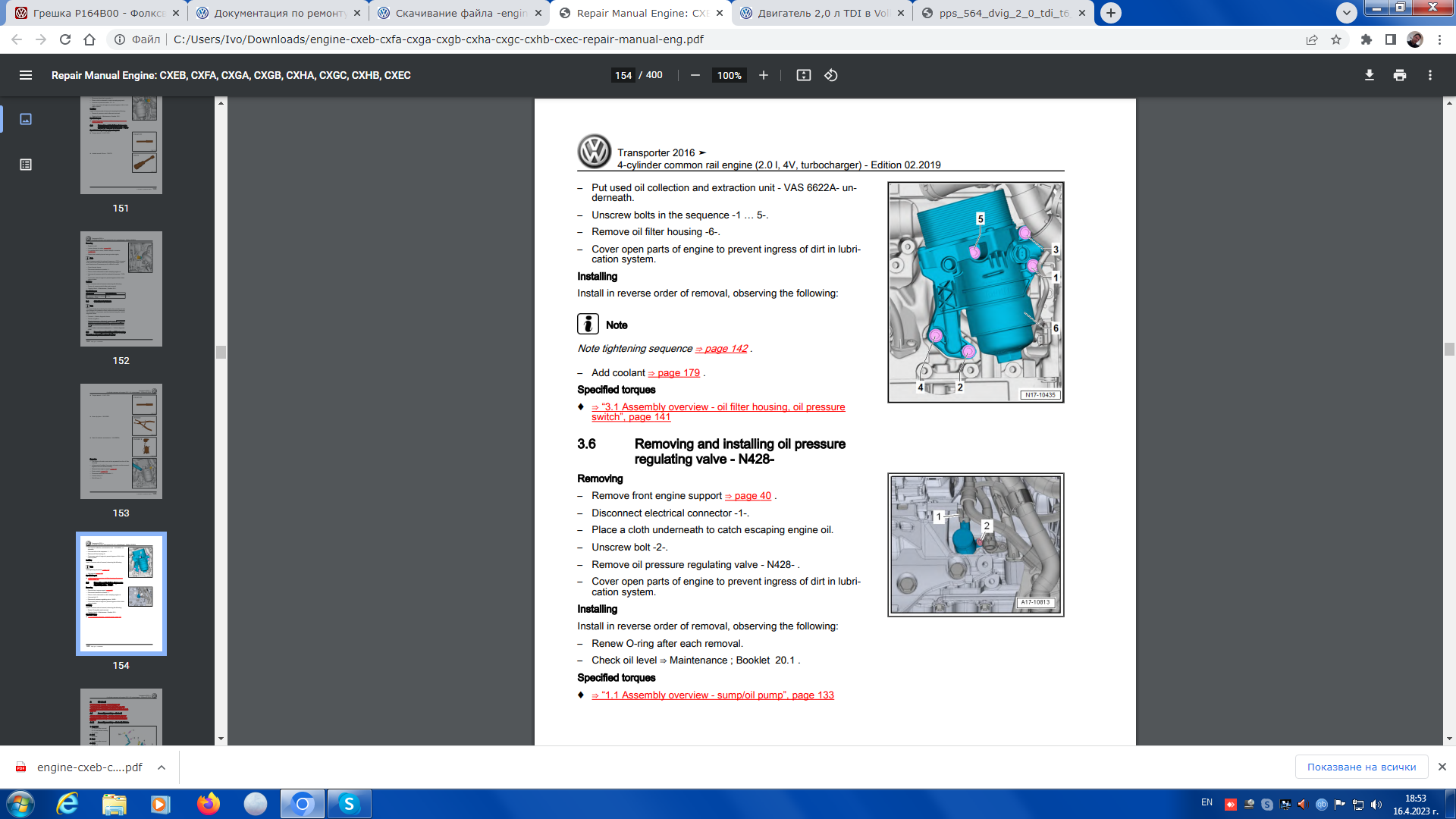
Task: Click the fit to page icon
Action: pyautogui.click(x=803, y=75)
